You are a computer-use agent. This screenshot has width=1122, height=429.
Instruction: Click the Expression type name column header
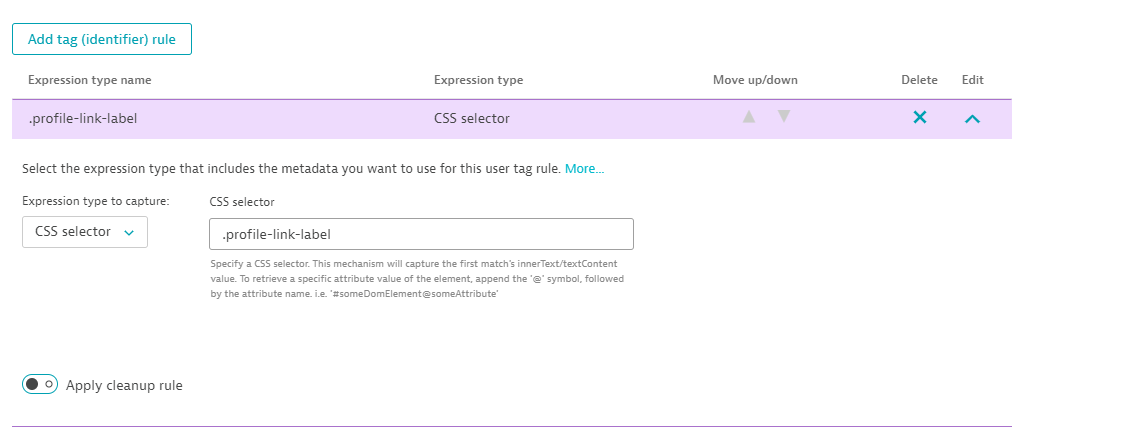[90, 80]
